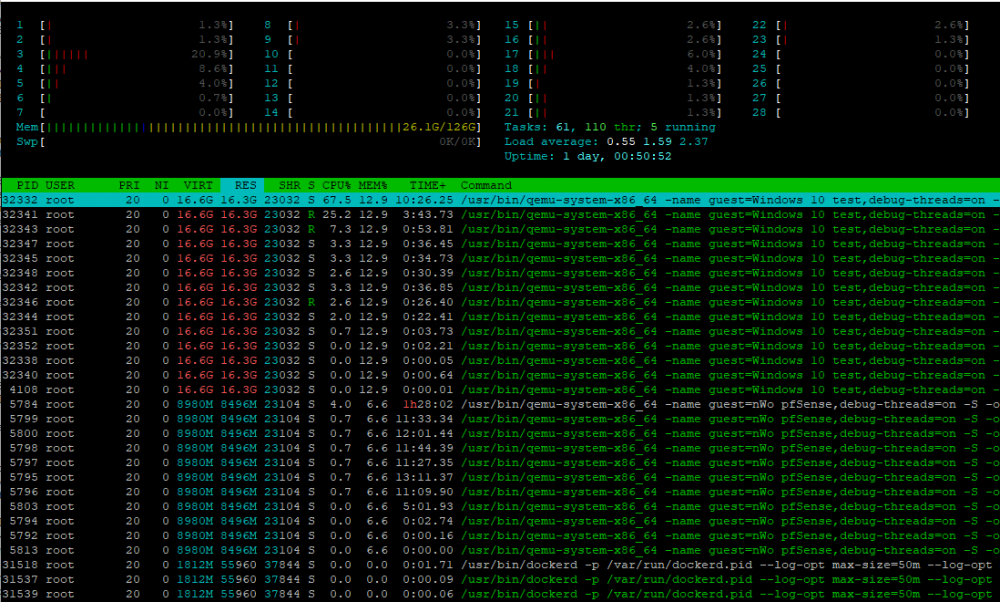This screenshot has width=1000, height=602.
Task: Click CPU 18 meter showing 4.0%
Action: coord(613,69)
